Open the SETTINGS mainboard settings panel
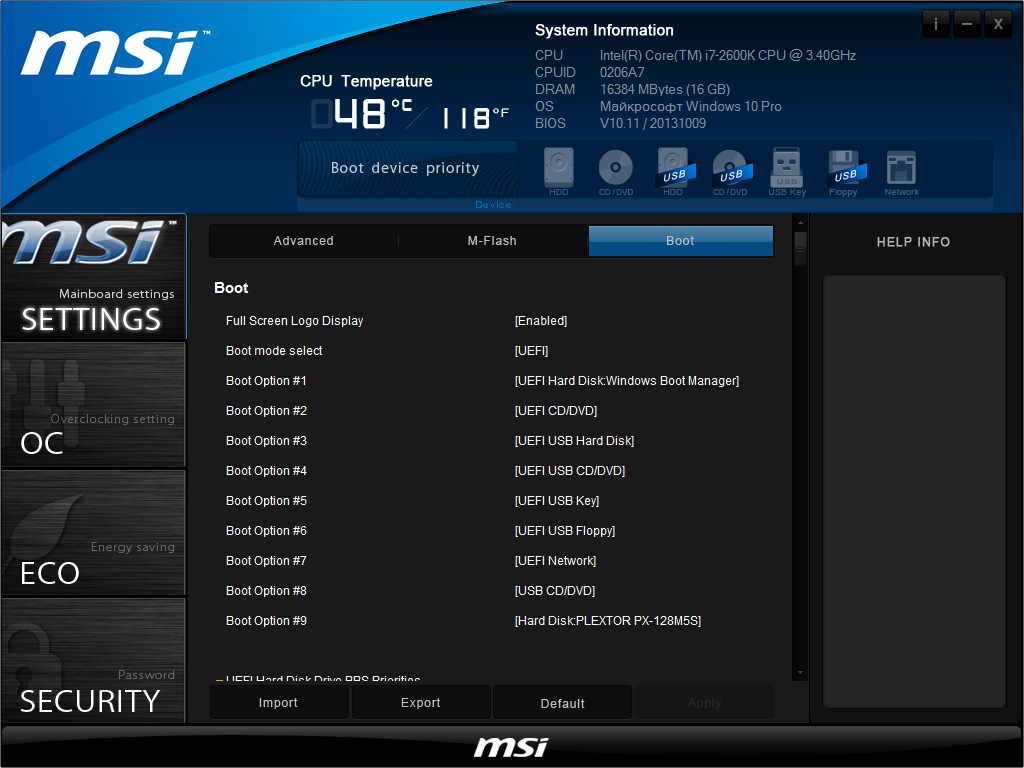1024x768 pixels. [x=93, y=276]
